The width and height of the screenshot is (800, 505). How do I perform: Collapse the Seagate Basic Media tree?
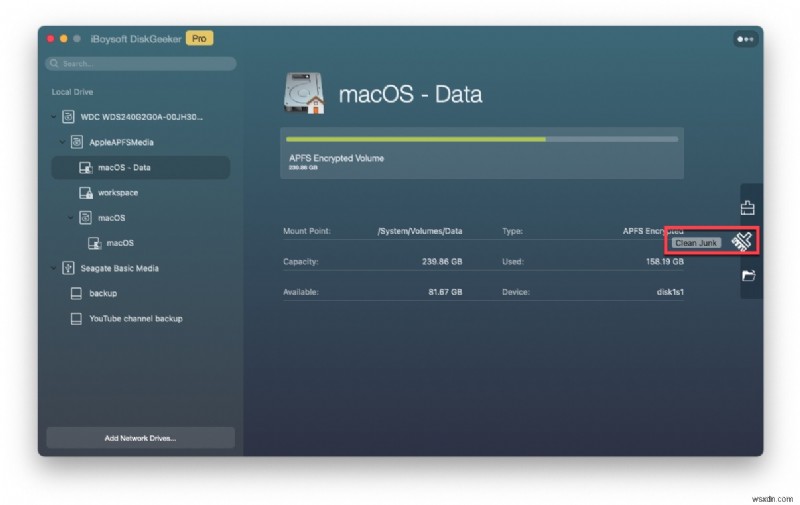pyautogui.click(x=54, y=268)
